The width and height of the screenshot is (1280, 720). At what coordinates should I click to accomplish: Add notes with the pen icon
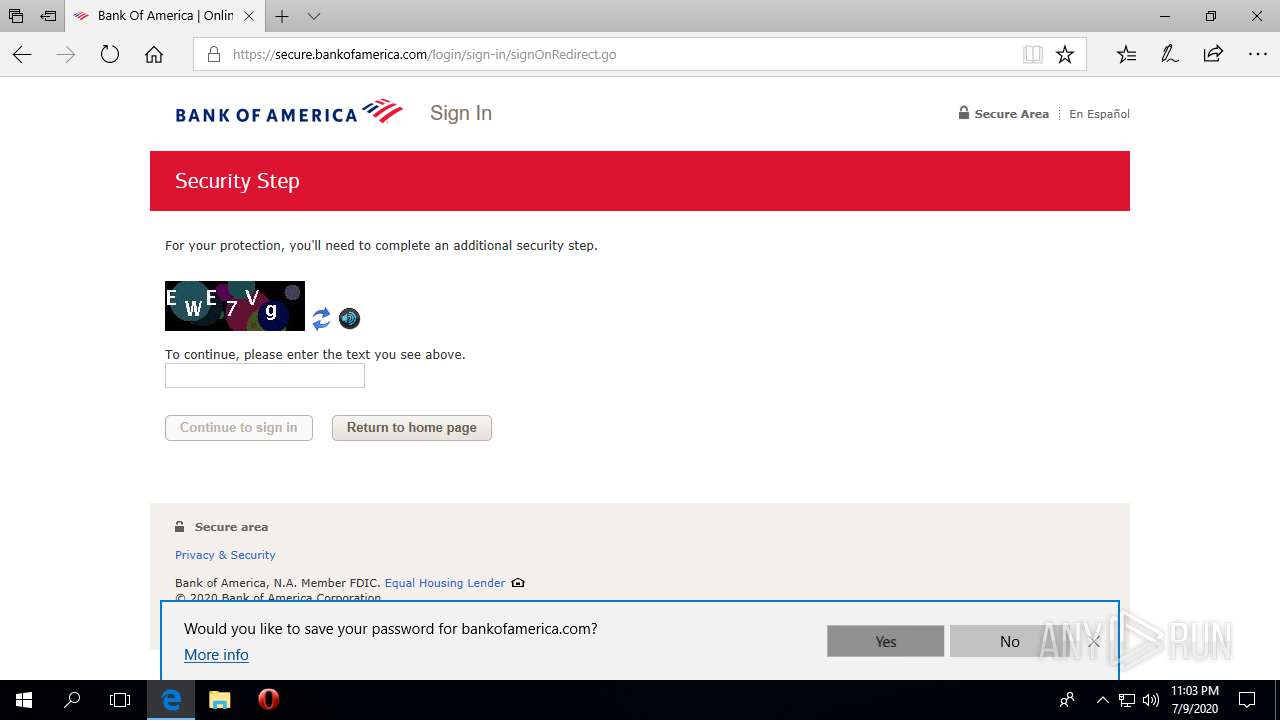[1170, 55]
